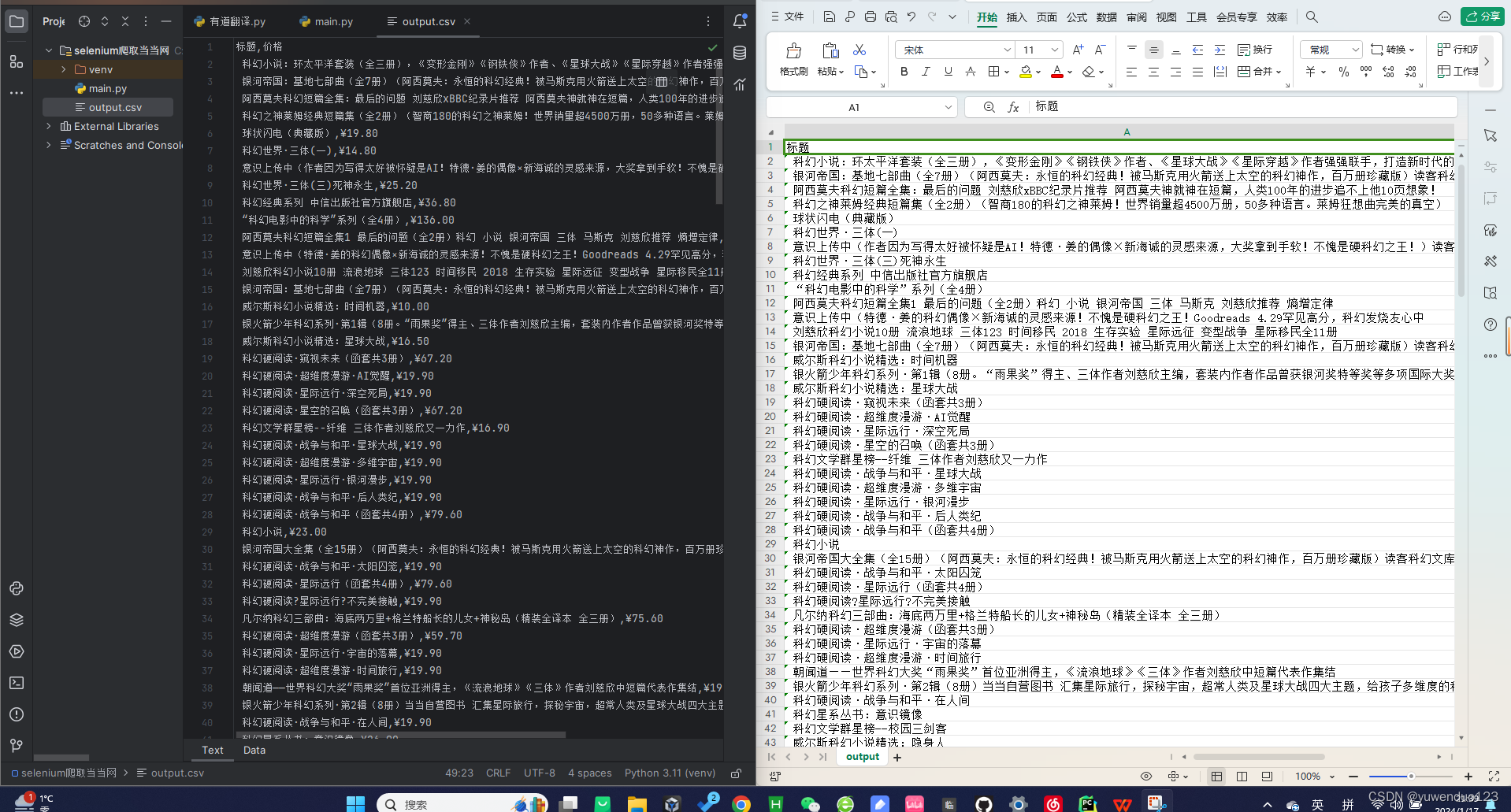Click the WPS undo icon
The height and width of the screenshot is (812, 1511).
click(911, 17)
